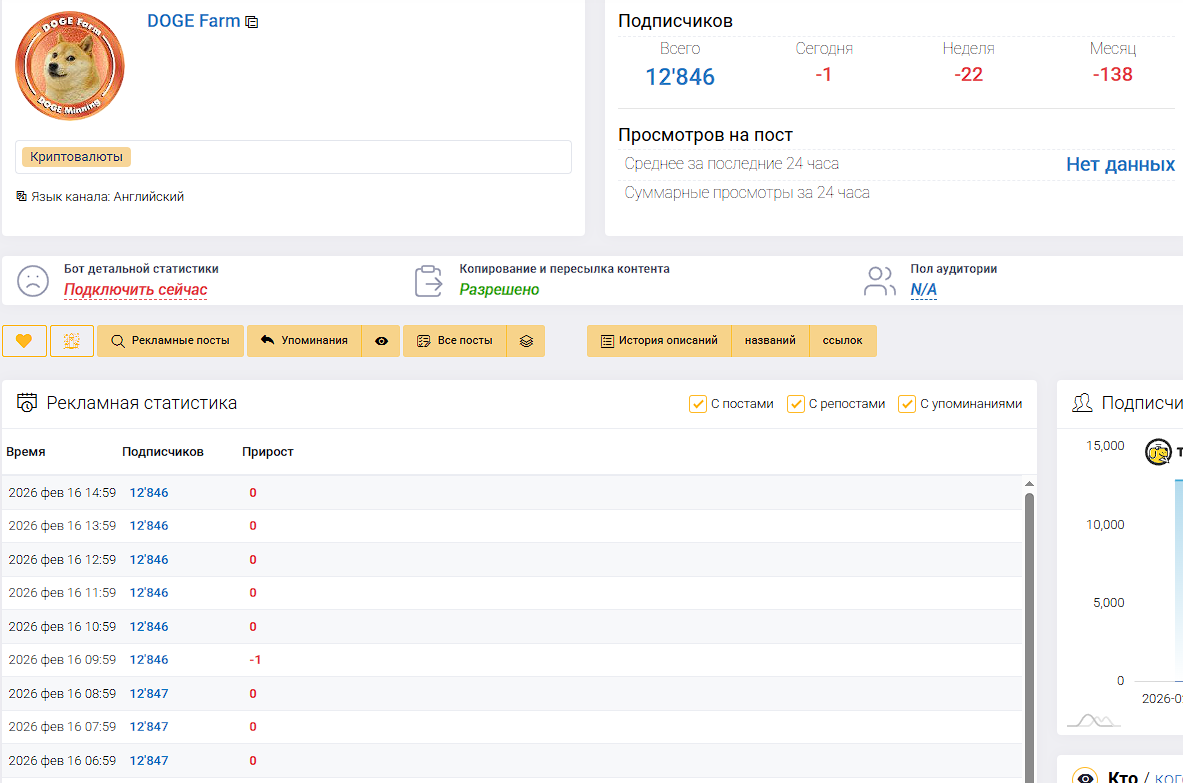Click the eye icon next to Упоминания
This screenshot has width=1183, height=783.
[x=381, y=341]
